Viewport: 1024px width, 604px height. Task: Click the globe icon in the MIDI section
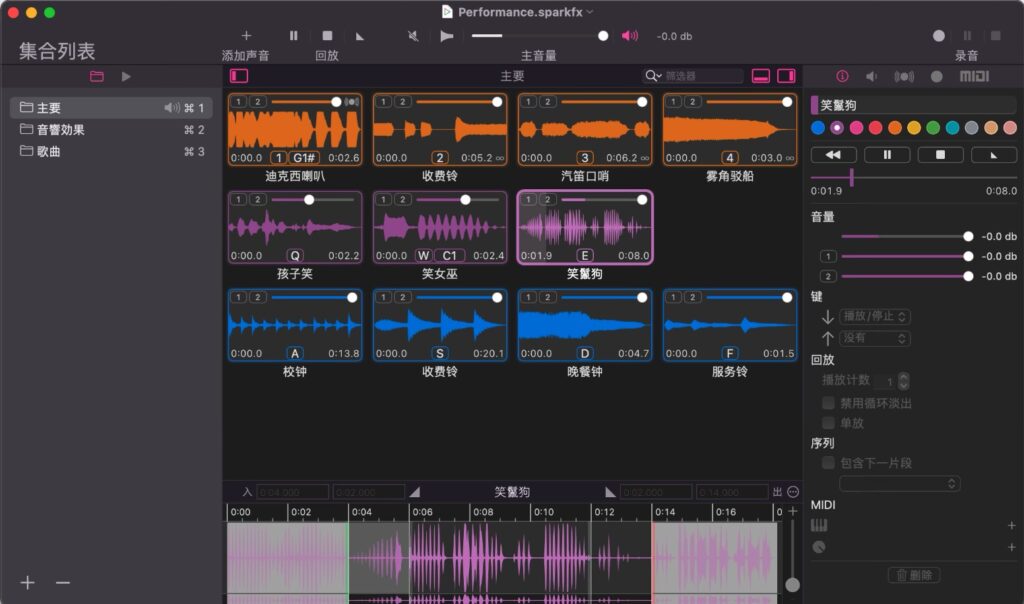[819, 547]
